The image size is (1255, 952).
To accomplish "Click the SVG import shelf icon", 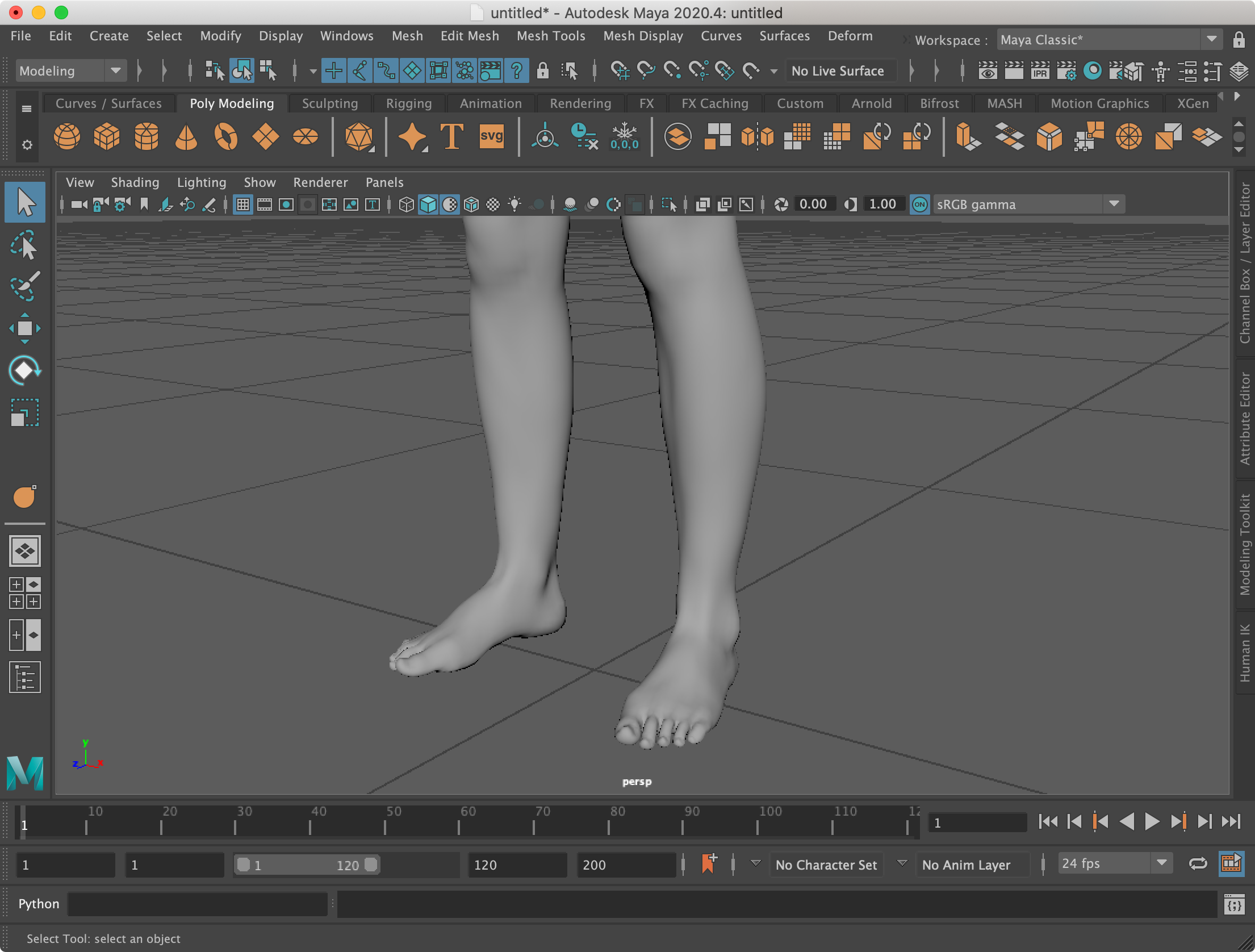I will pos(491,137).
